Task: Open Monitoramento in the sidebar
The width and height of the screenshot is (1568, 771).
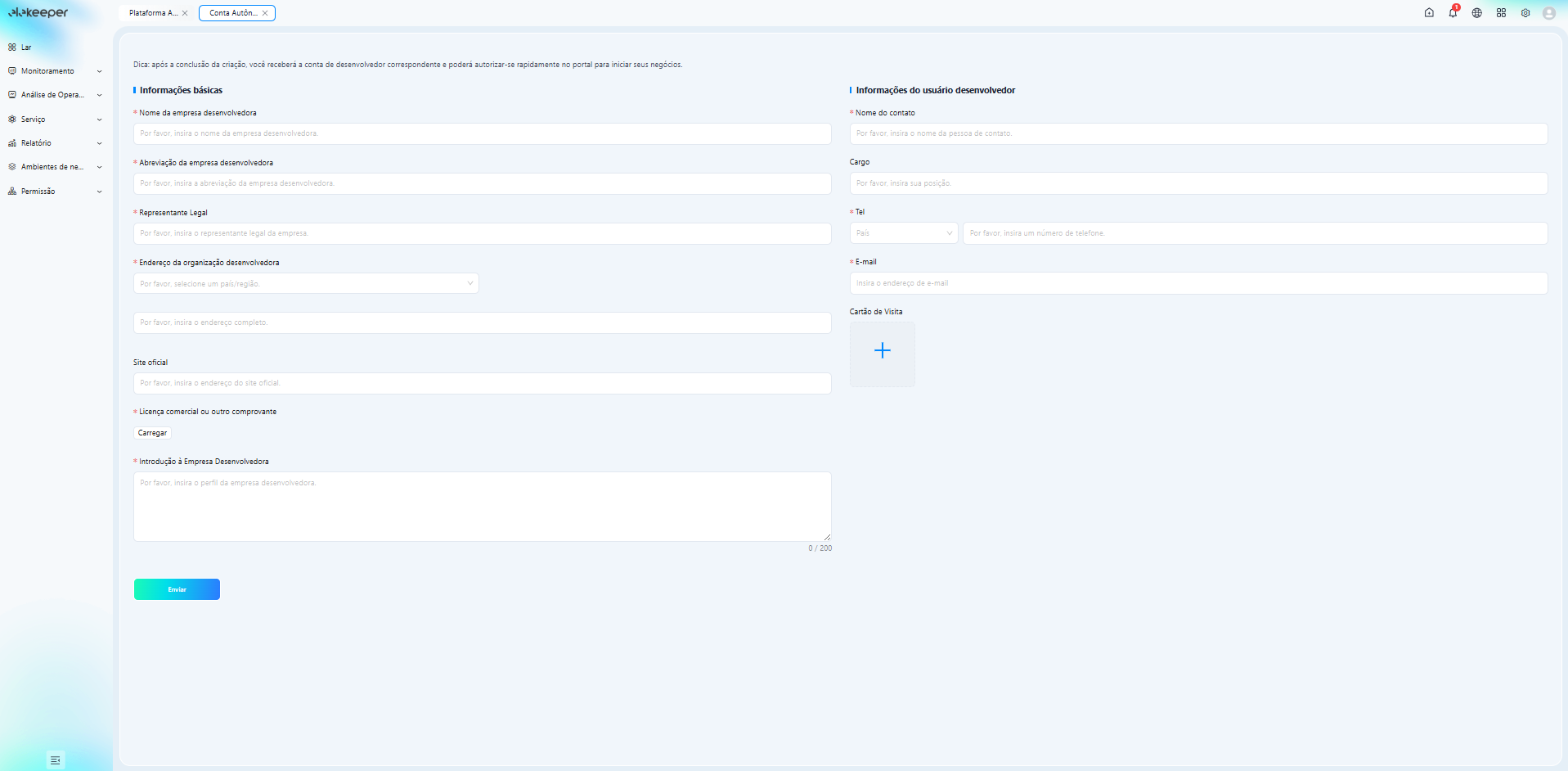Action: [47, 71]
